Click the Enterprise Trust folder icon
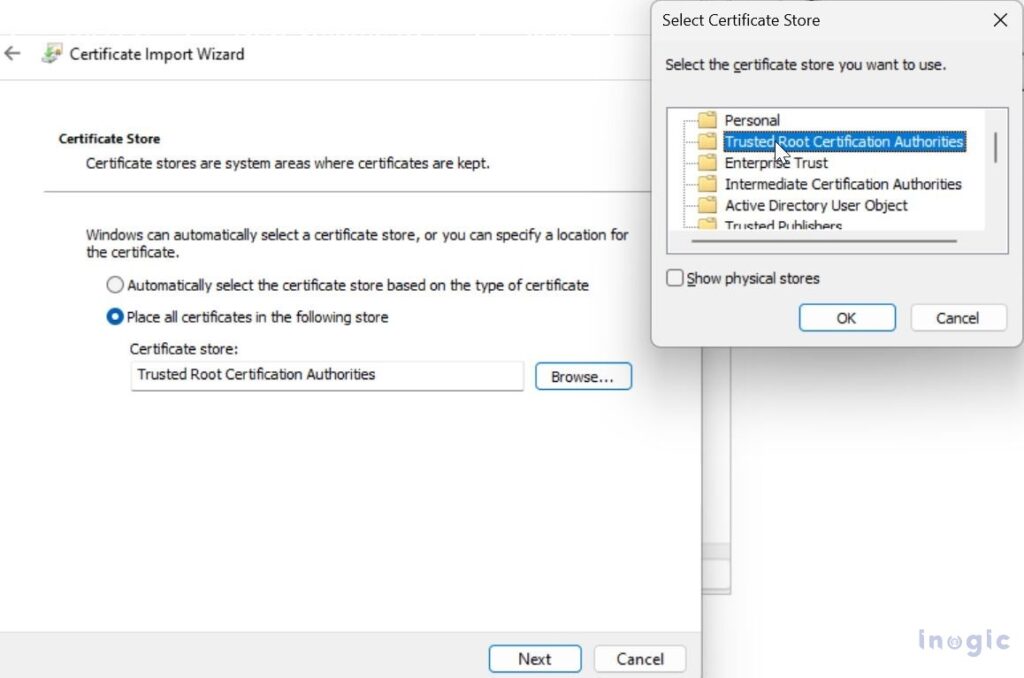The height and width of the screenshot is (678, 1024). click(707, 162)
